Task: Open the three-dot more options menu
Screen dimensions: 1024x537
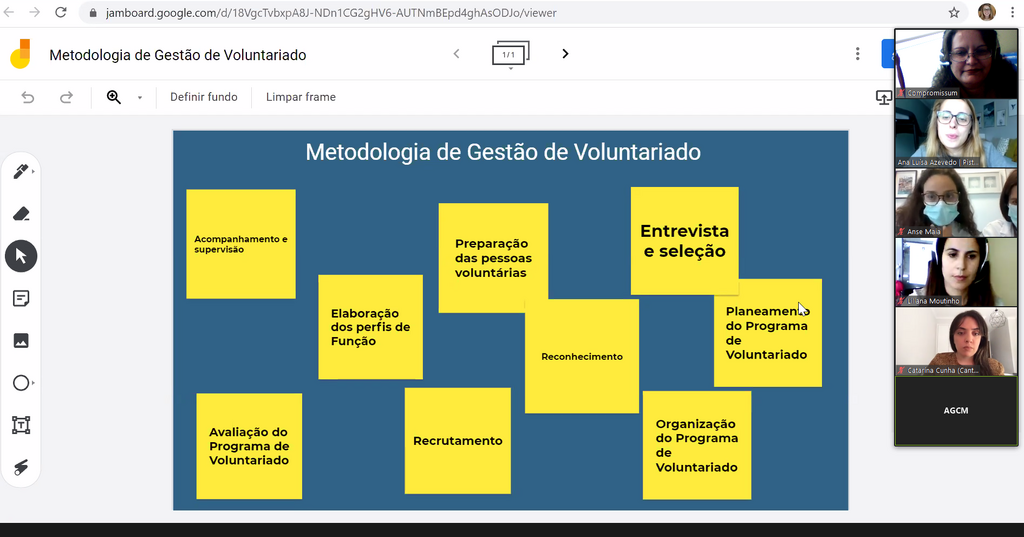Action: click(x=857, y=54)
